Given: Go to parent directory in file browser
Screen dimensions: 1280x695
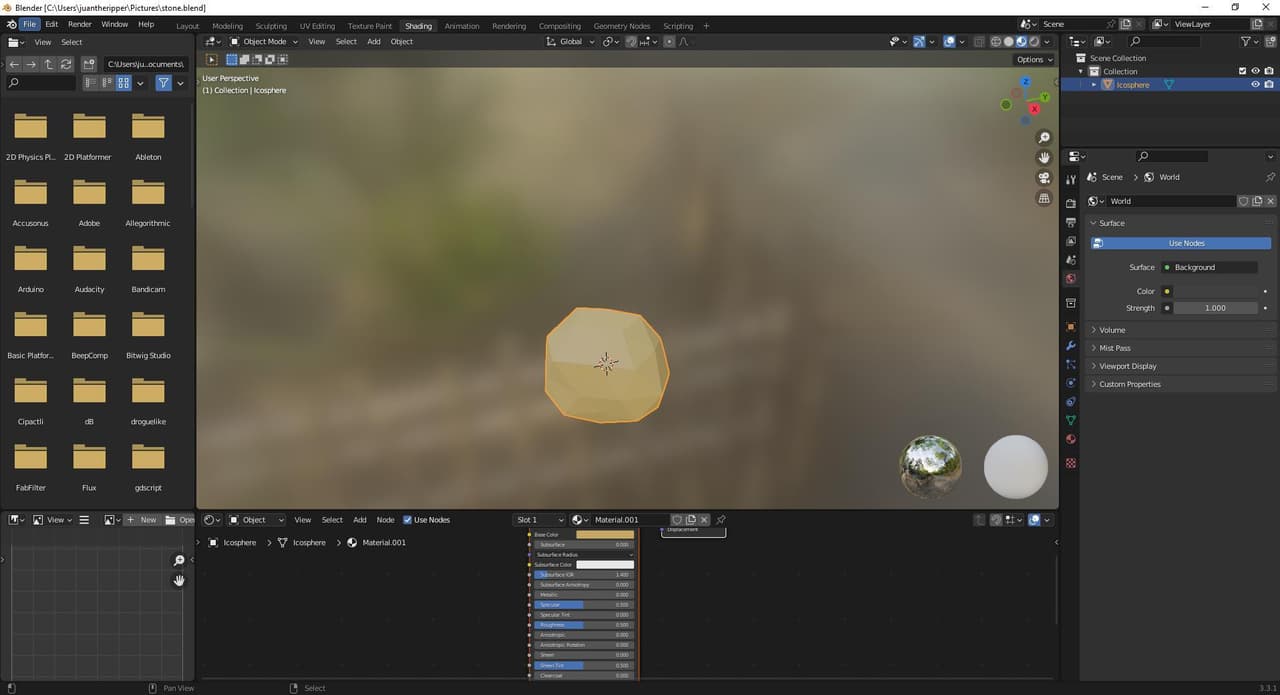Looking at the screenshot, I should tap(48, 64).
